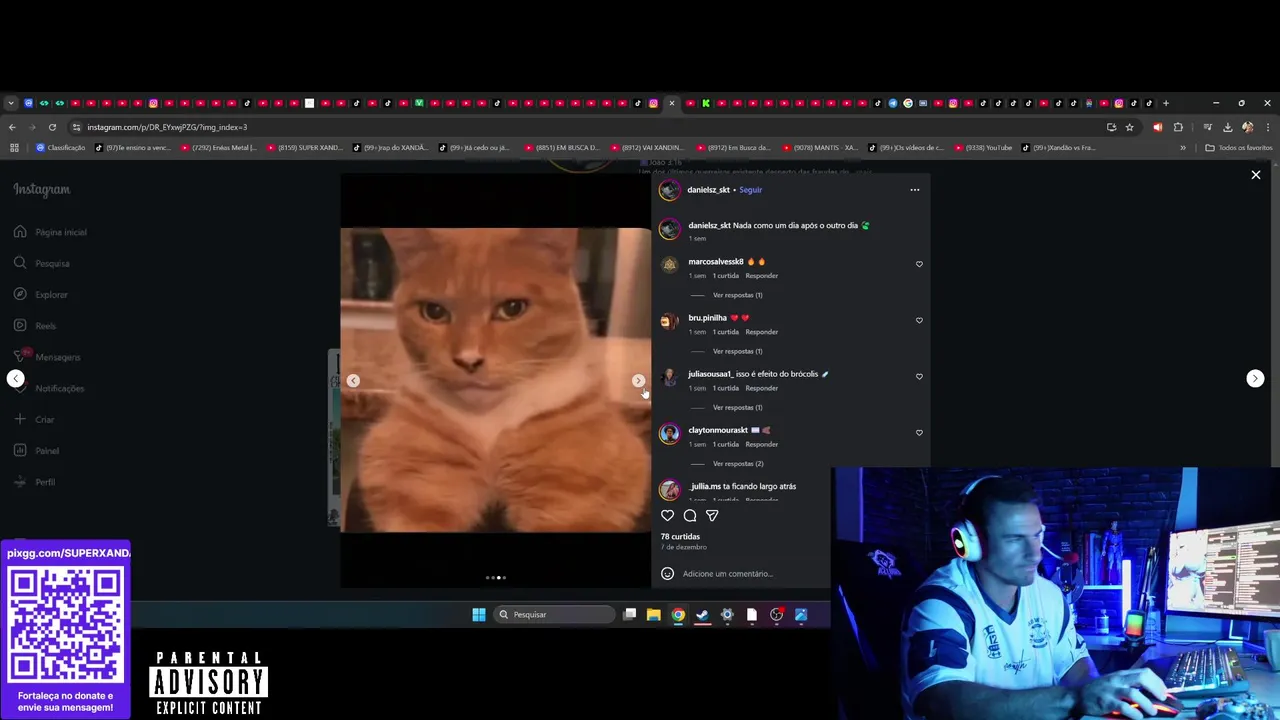This screenshot has width=1280, height=720.
Task: Select Criar in Instagram sidebar
Action: click(x=34, y=419)
